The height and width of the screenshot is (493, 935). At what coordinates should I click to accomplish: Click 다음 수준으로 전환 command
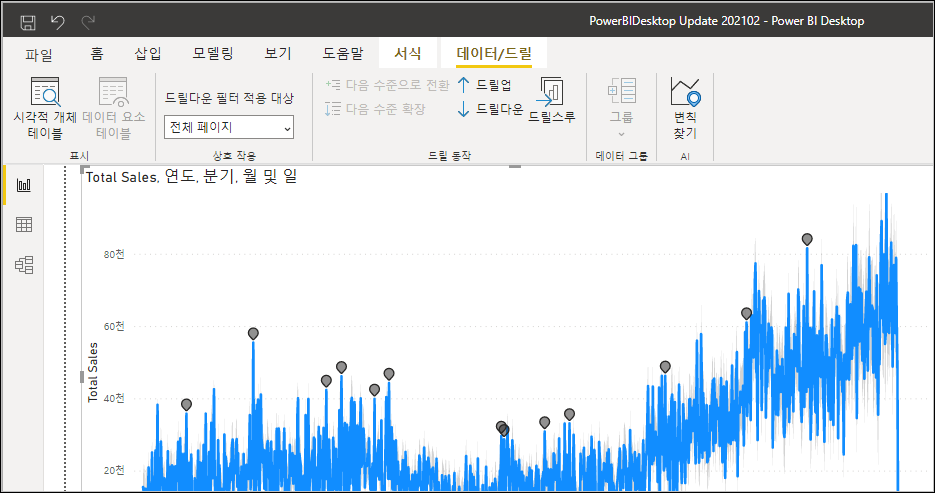click(x=387, y=85)
